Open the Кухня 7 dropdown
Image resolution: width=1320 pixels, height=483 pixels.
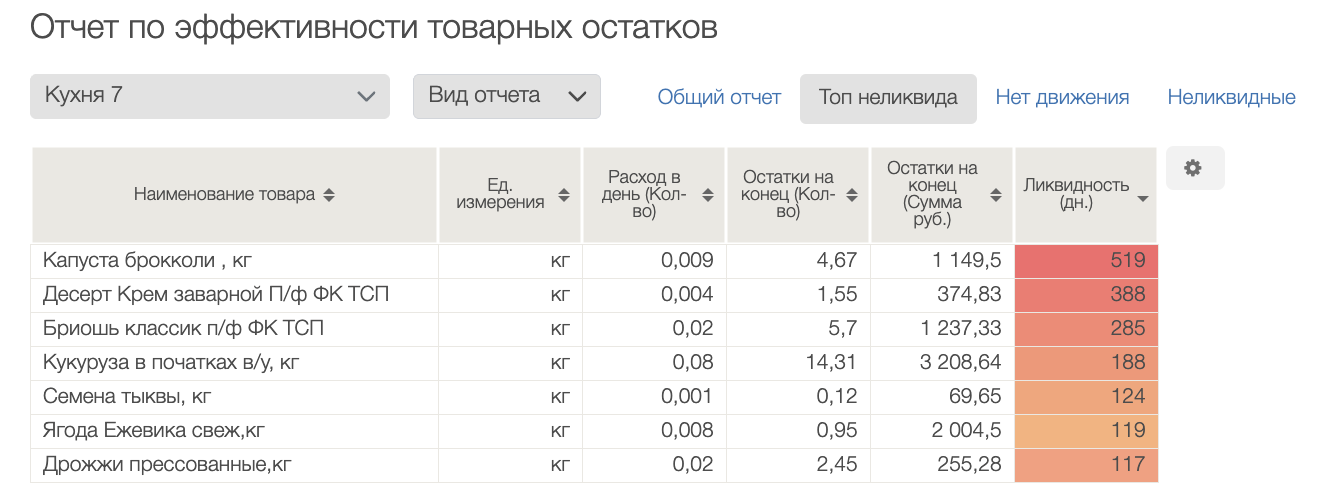[x=209, y=96]
